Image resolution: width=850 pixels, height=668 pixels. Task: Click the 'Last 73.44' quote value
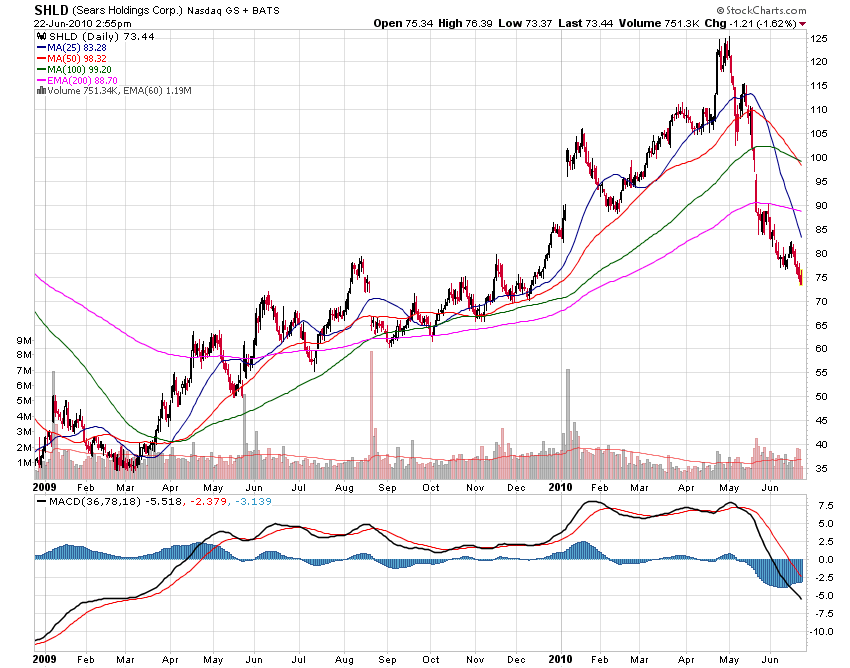click(x=585, y=23)
